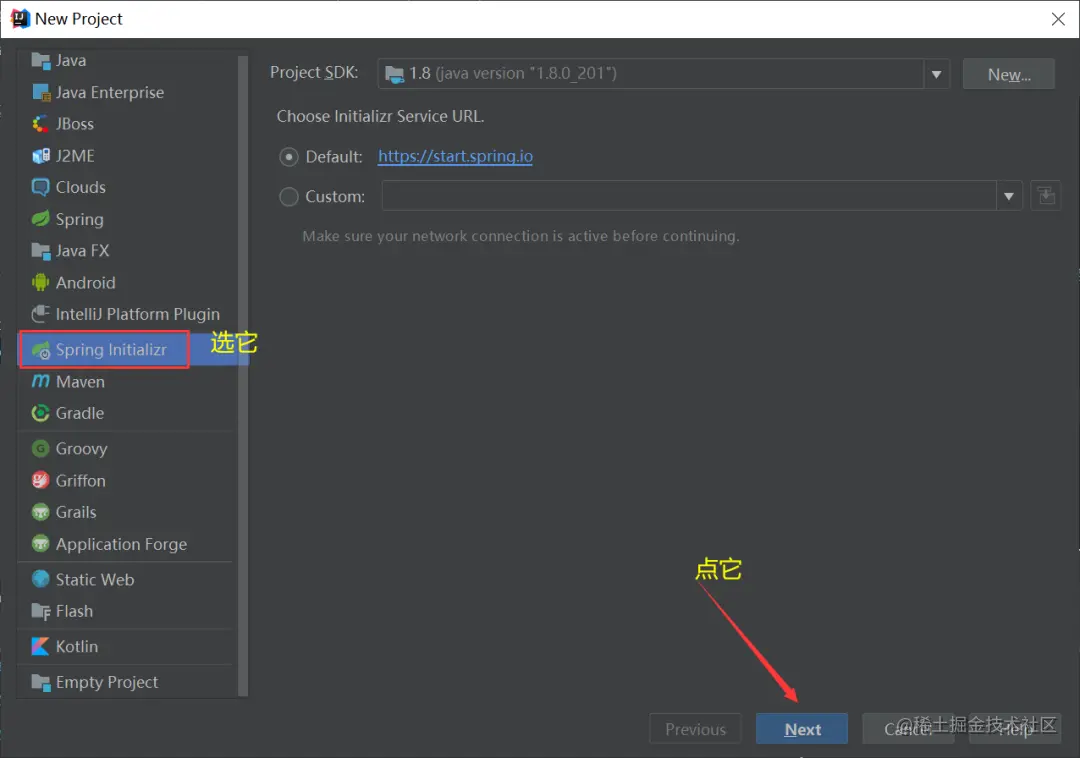This screenshot has height=758, width=1080.
Task: Click the Java FX folder icon
Action: 41,251
